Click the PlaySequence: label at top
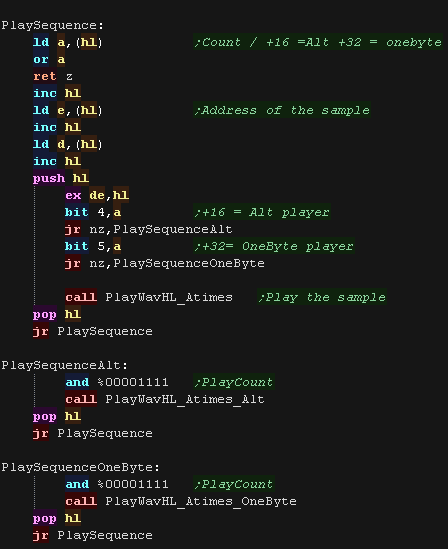Image resolution: width=448 pixels, height=549 pixels. pyautogui.click(x=52, y=26)
